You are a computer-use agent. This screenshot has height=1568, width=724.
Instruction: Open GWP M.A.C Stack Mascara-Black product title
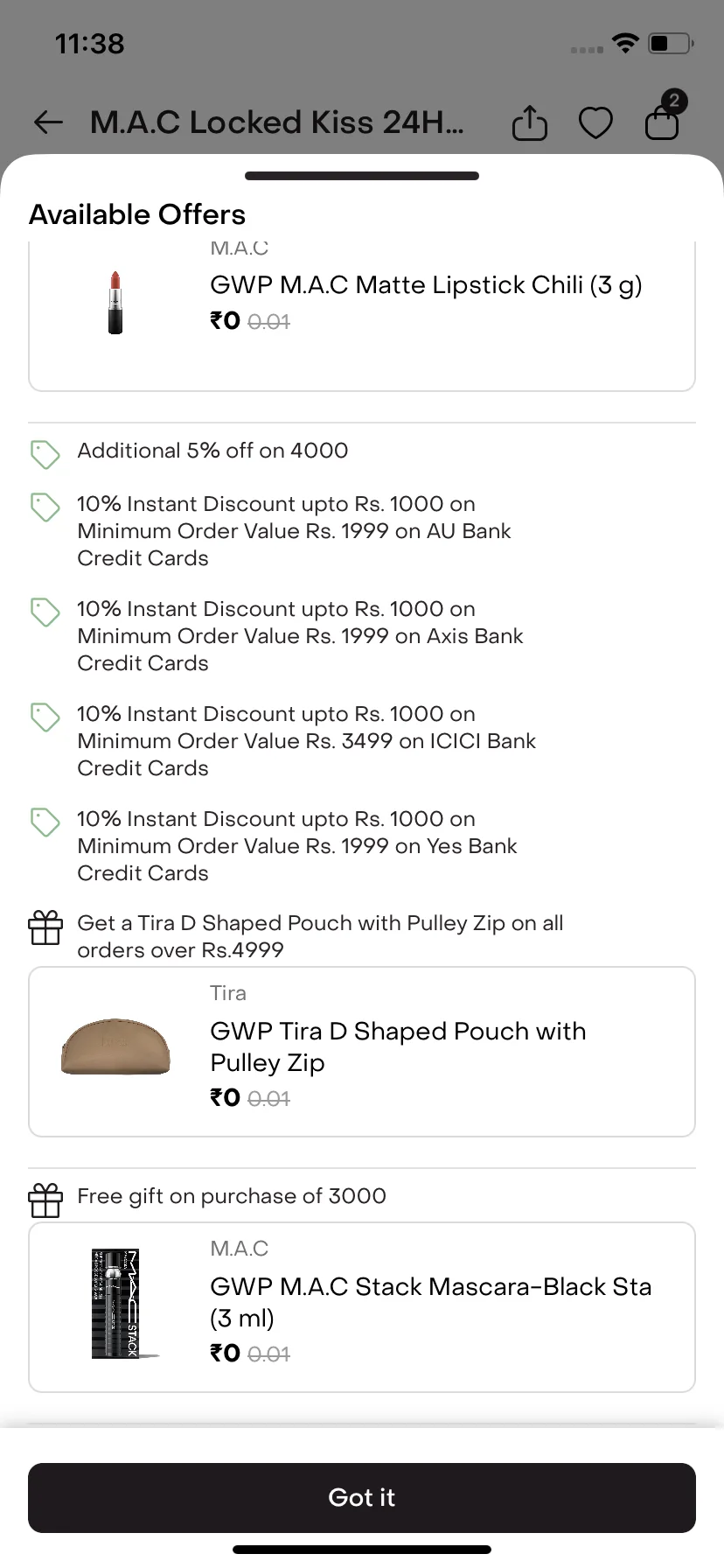(431, 1302)
